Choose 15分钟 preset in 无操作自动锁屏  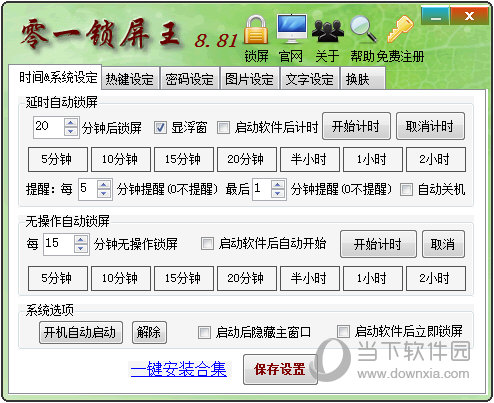(184, 278)
